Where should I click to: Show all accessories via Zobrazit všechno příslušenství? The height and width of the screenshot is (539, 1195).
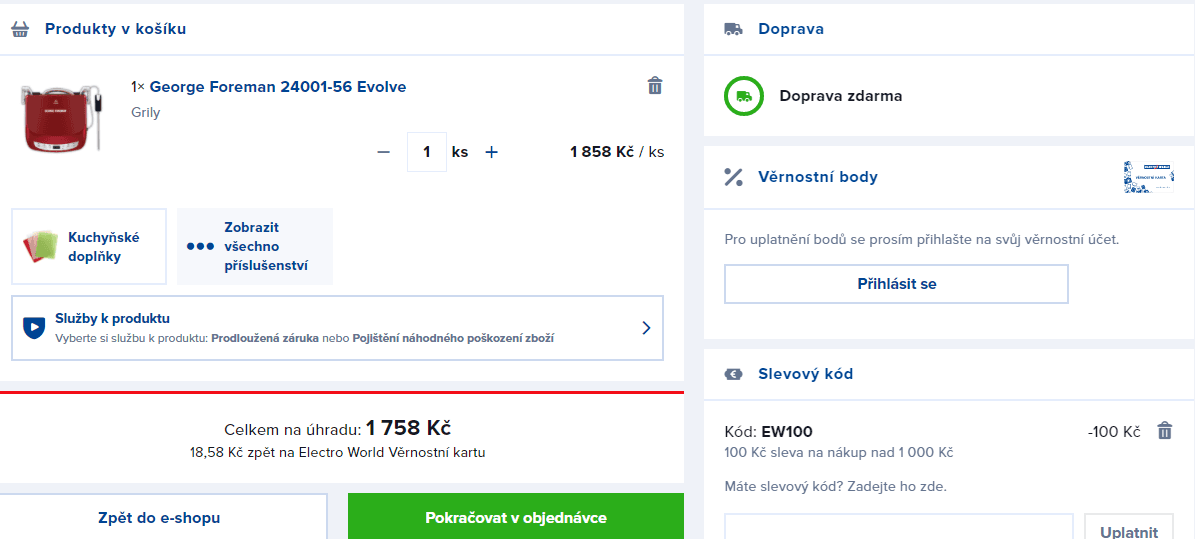[x=255, y=246]
